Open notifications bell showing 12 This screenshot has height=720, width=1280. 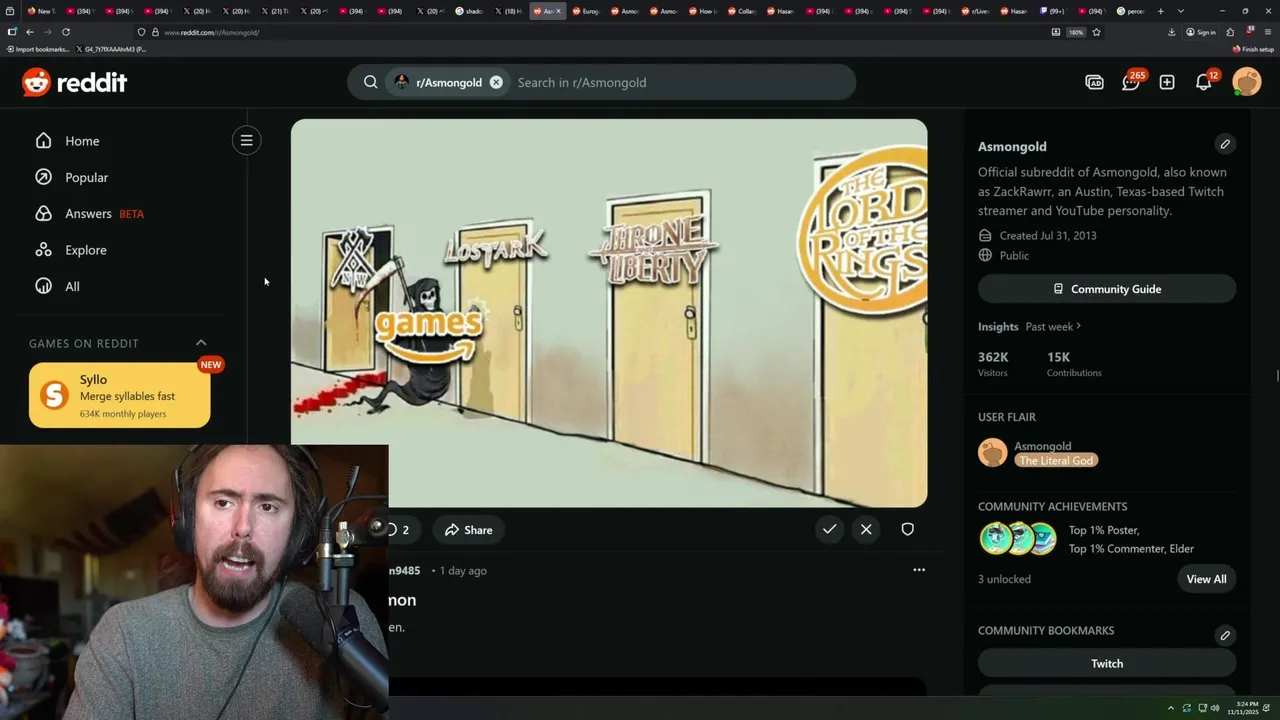tap(1204, 82)
